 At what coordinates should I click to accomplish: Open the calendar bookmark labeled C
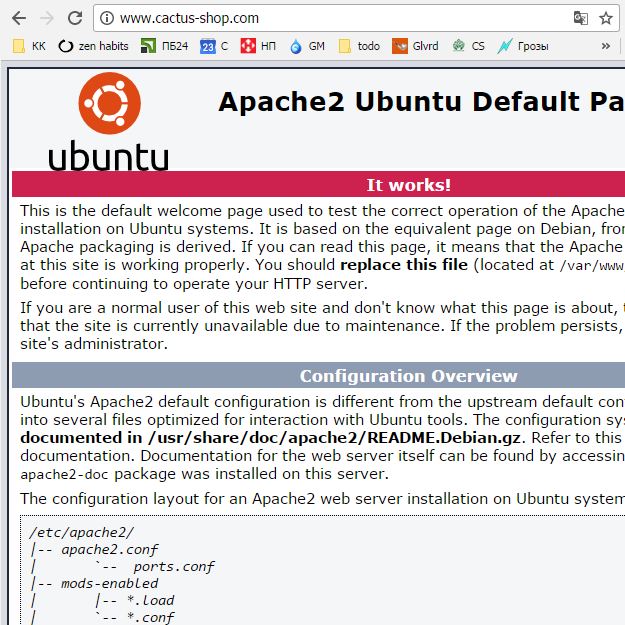(214, 46)
